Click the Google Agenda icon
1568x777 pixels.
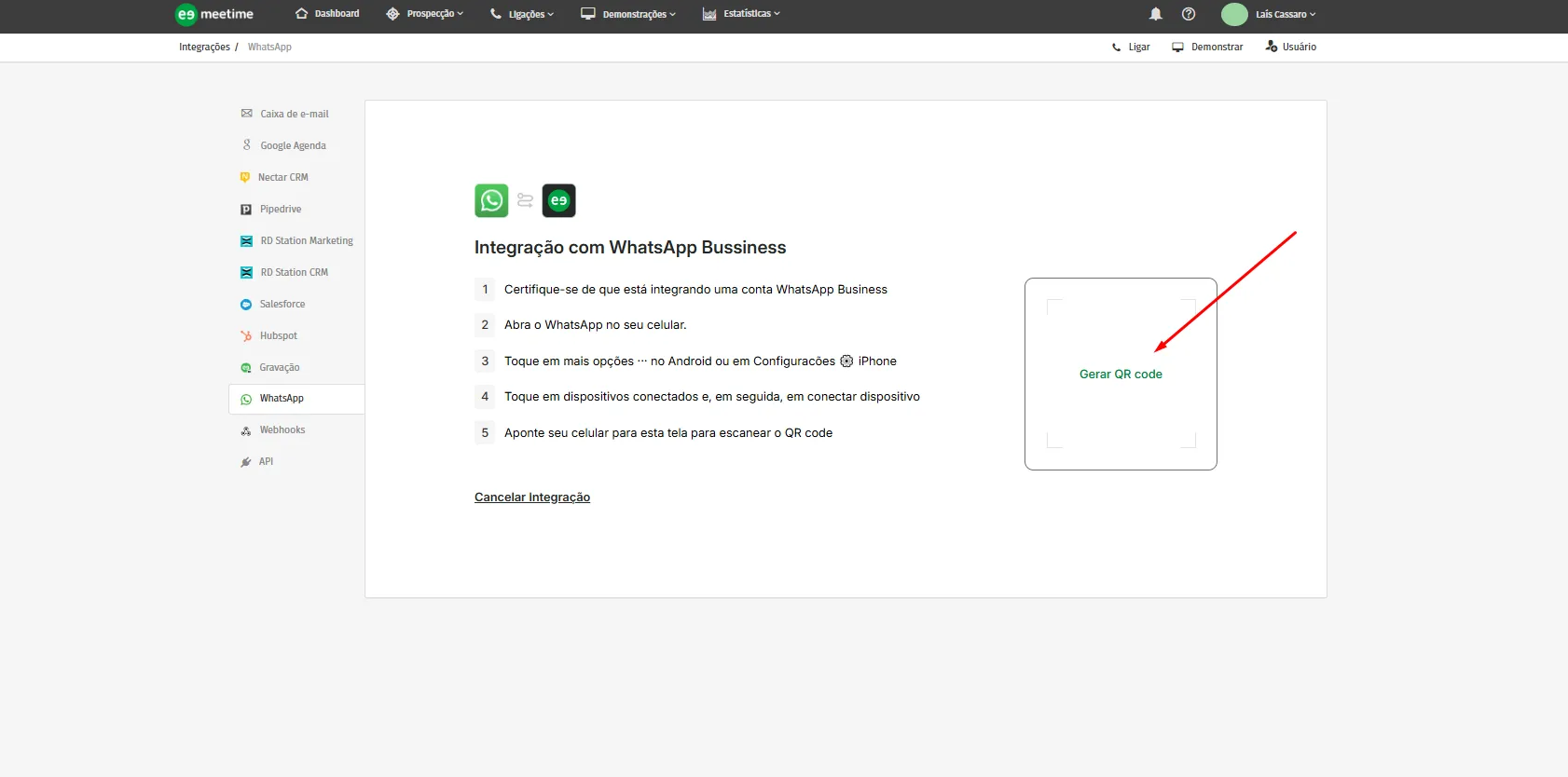(x=246, y=145)
